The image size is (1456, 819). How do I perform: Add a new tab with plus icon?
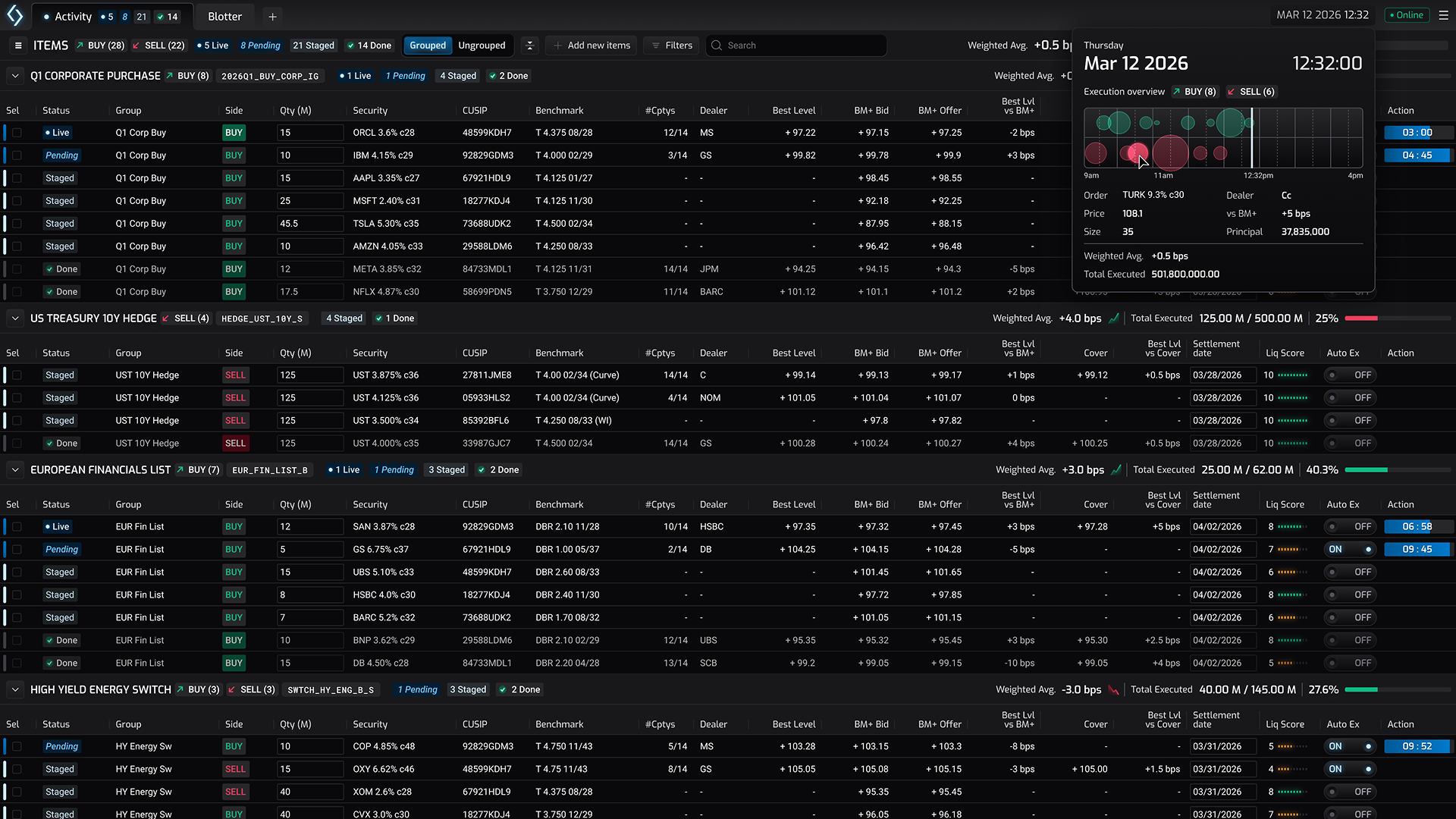272,17
